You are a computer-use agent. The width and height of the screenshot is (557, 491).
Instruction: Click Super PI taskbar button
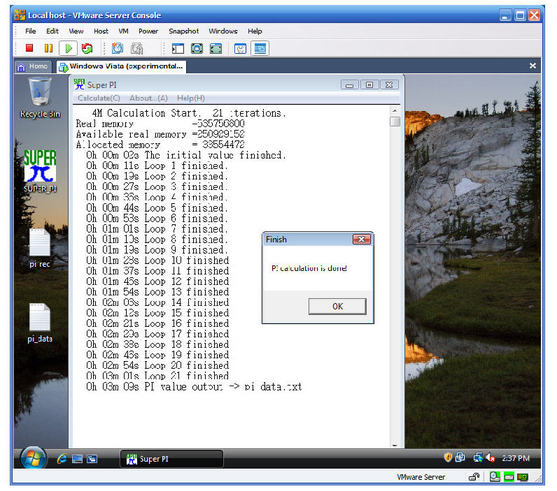pos(171,459)
